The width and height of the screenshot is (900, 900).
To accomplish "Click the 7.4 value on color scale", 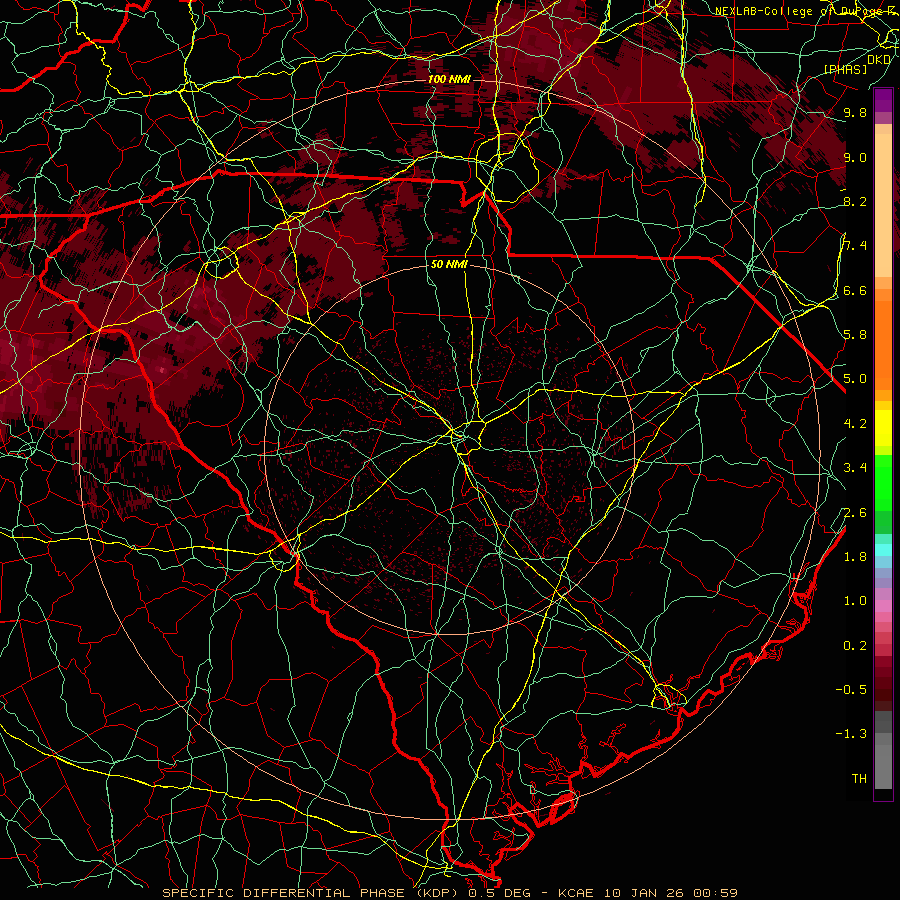I will (x=855, y=246).
